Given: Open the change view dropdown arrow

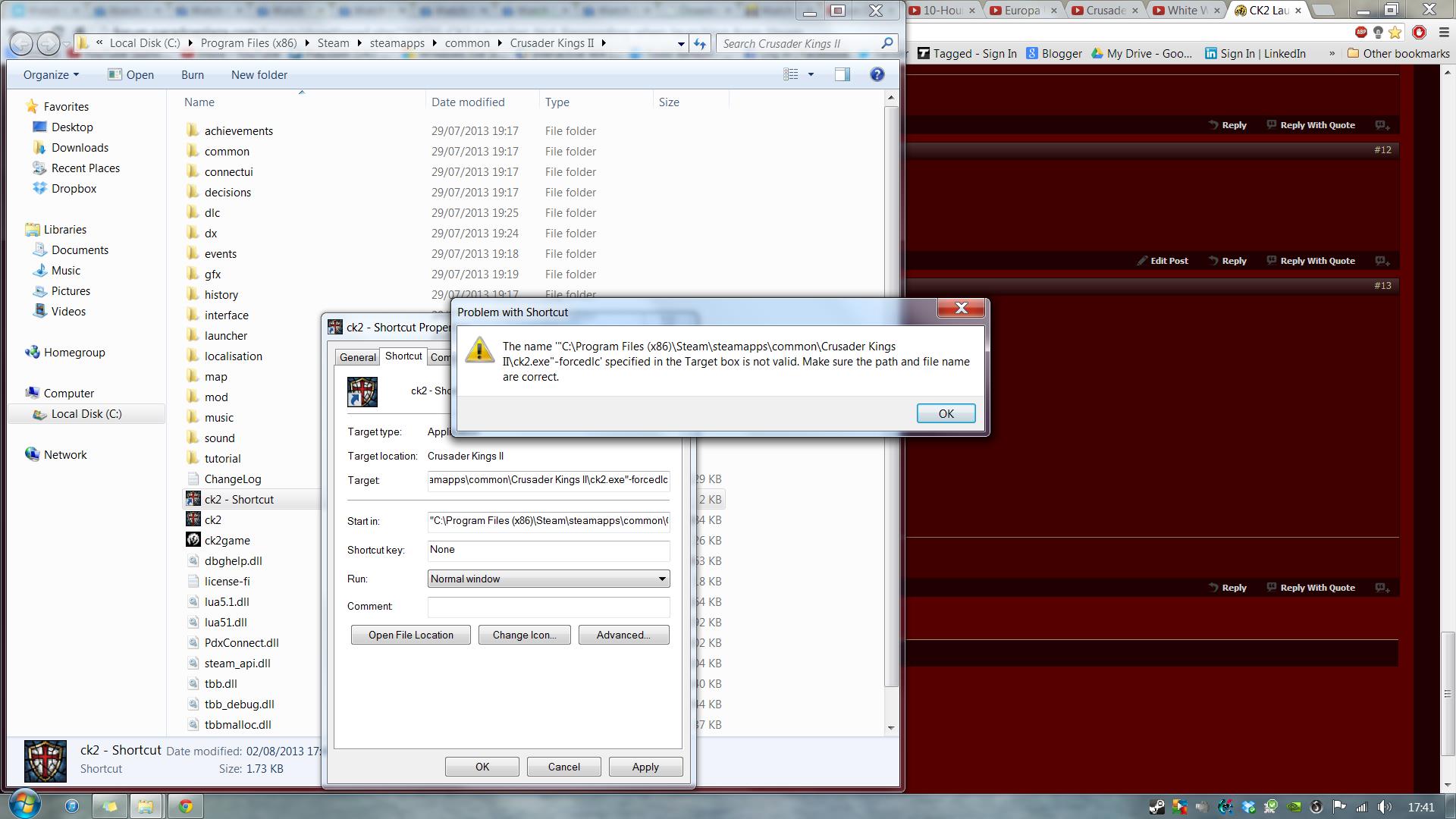Looking at the screenshot, I should click(811, 74).
